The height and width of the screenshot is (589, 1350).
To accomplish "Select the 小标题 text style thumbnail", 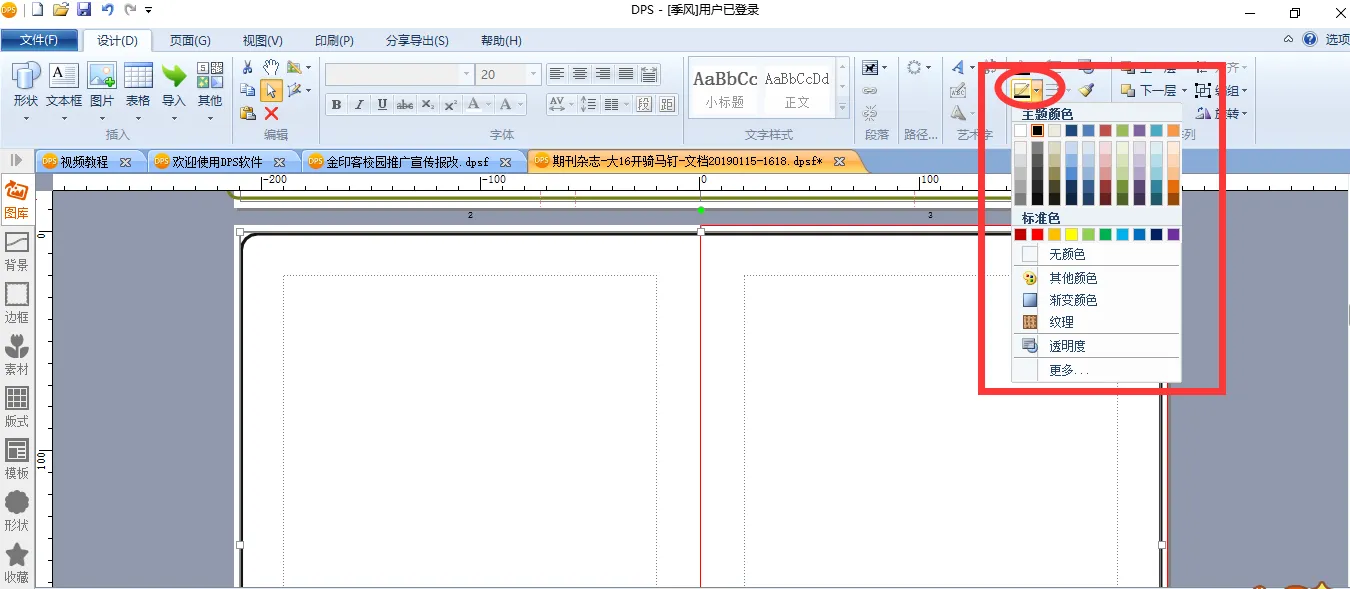I will point(725,88).
